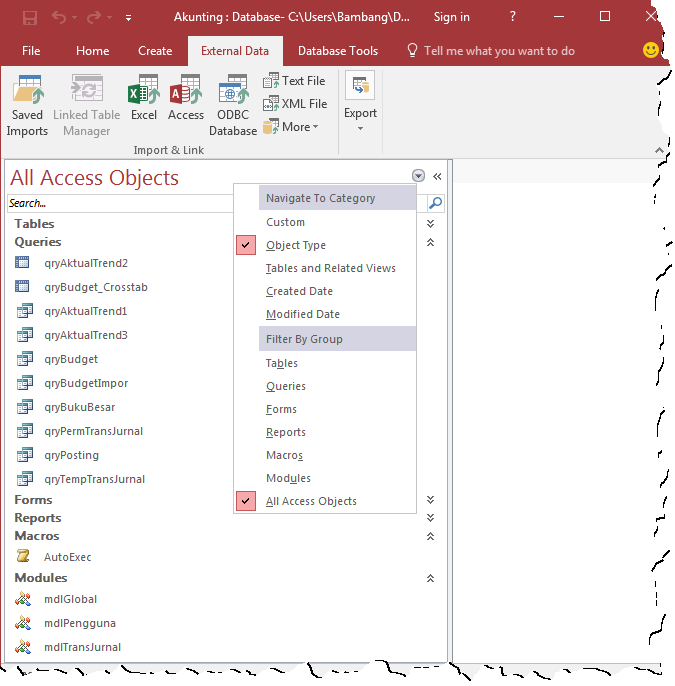Import a Text File
The width and height of the screenshot is (675, 686).
coord(294,81)
